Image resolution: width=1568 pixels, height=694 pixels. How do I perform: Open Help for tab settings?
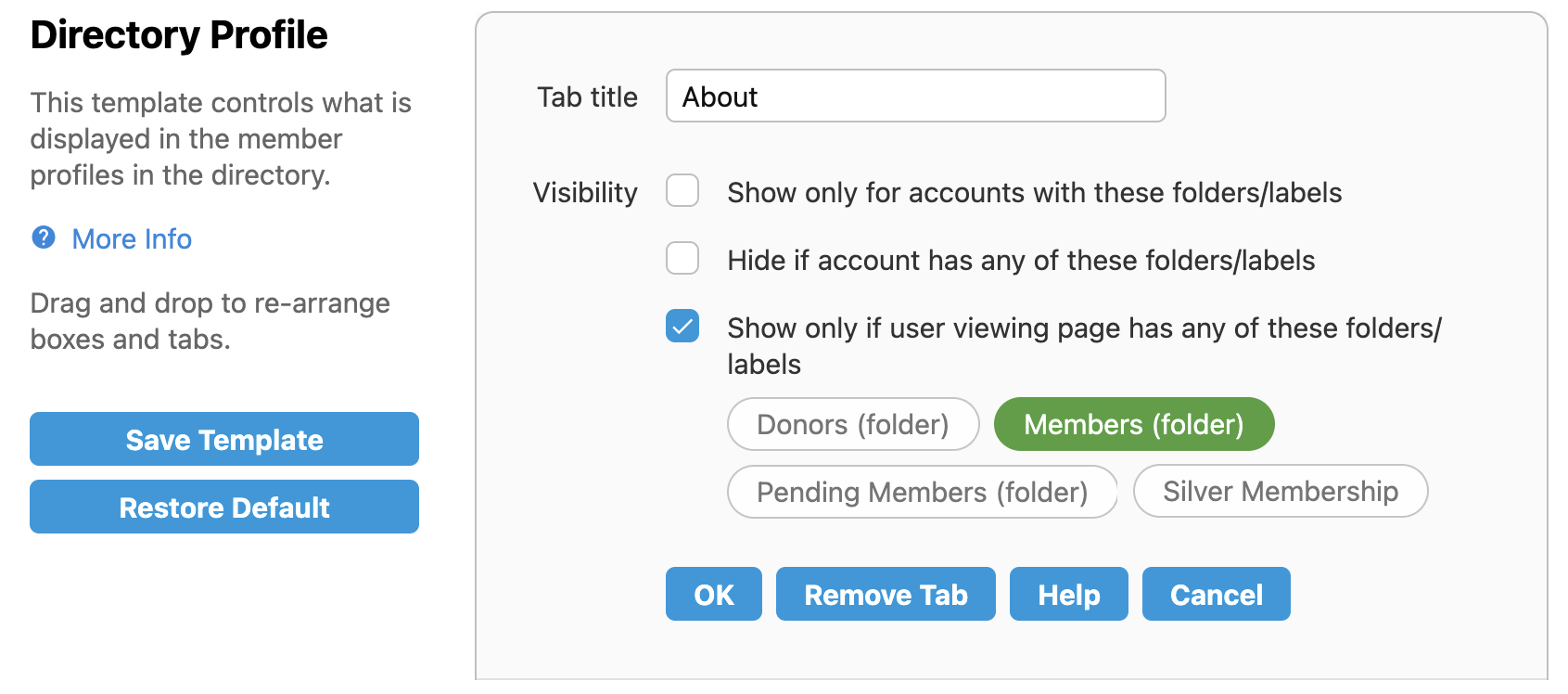[1068, 595]
